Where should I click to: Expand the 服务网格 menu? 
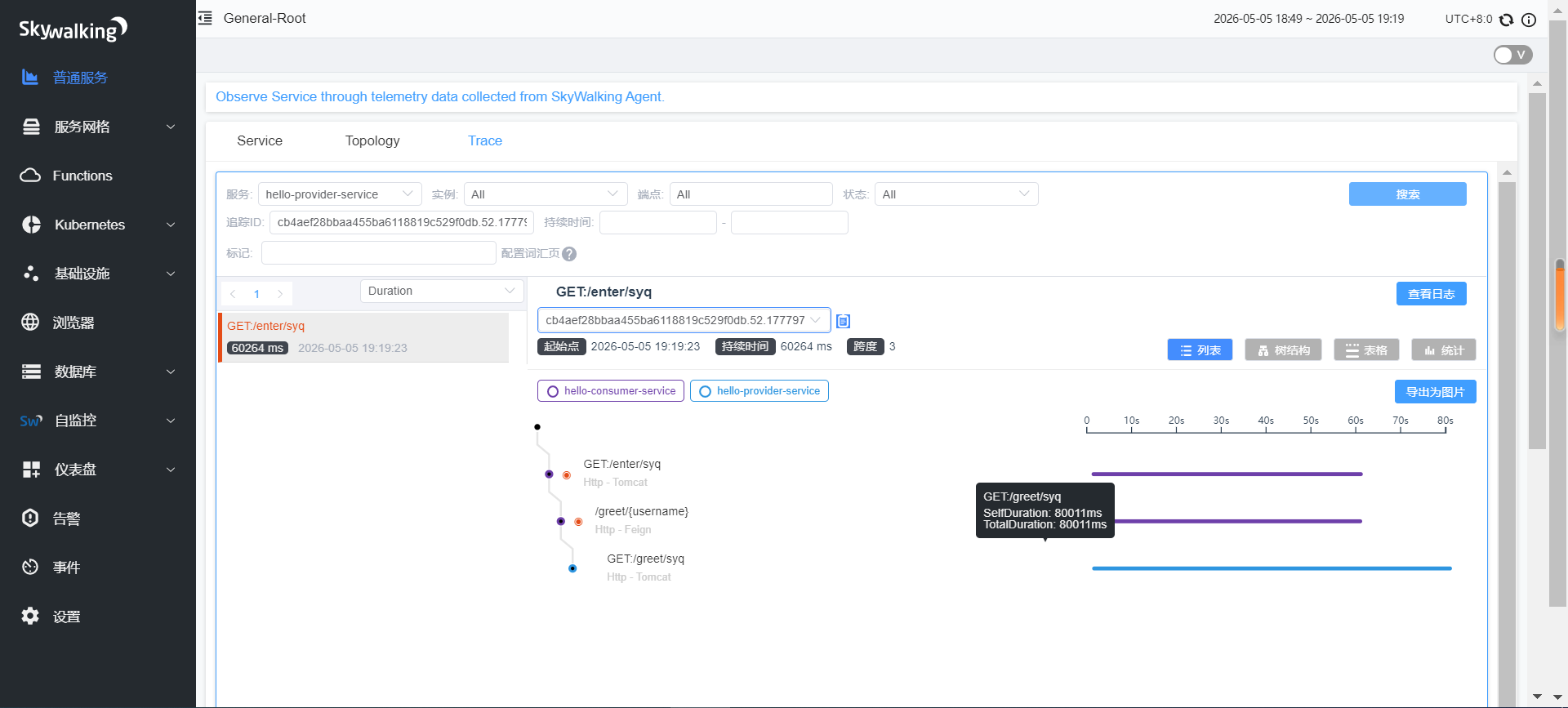tap(171, 127)
